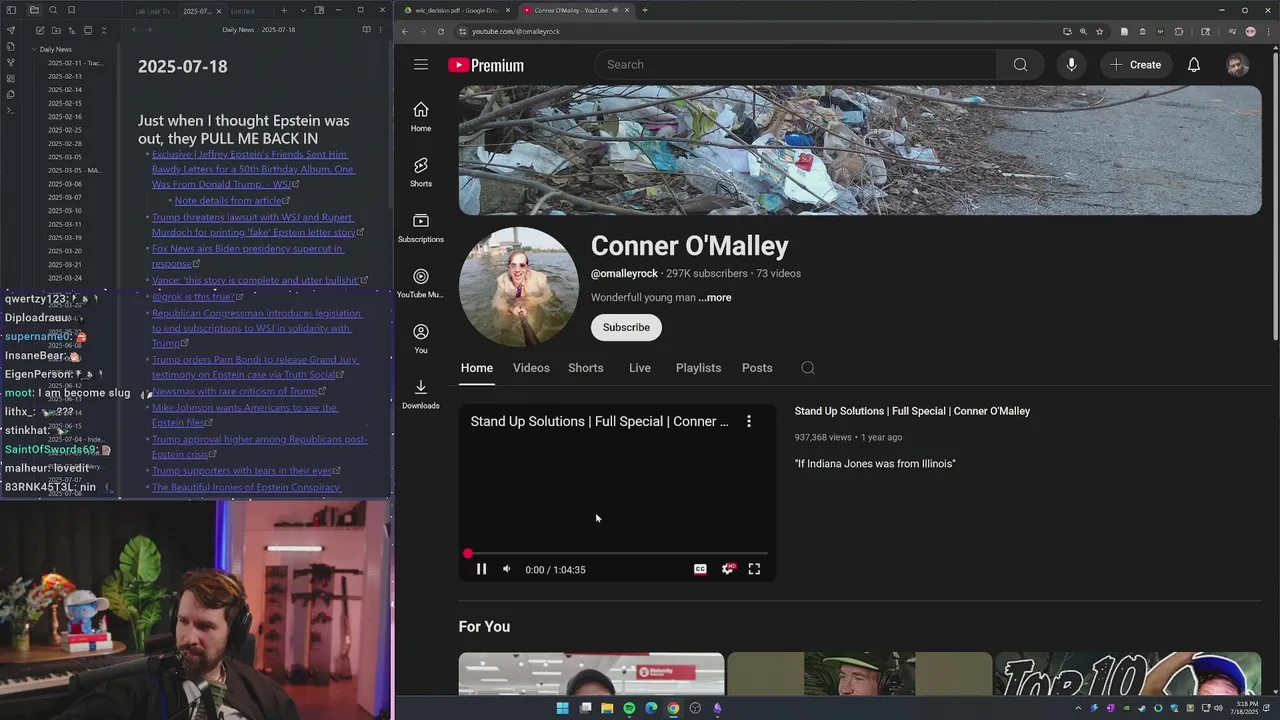1280x720 pixels.
Task: Open the Obsidian tab list dropdown
Action: click(x=303, y=10)
